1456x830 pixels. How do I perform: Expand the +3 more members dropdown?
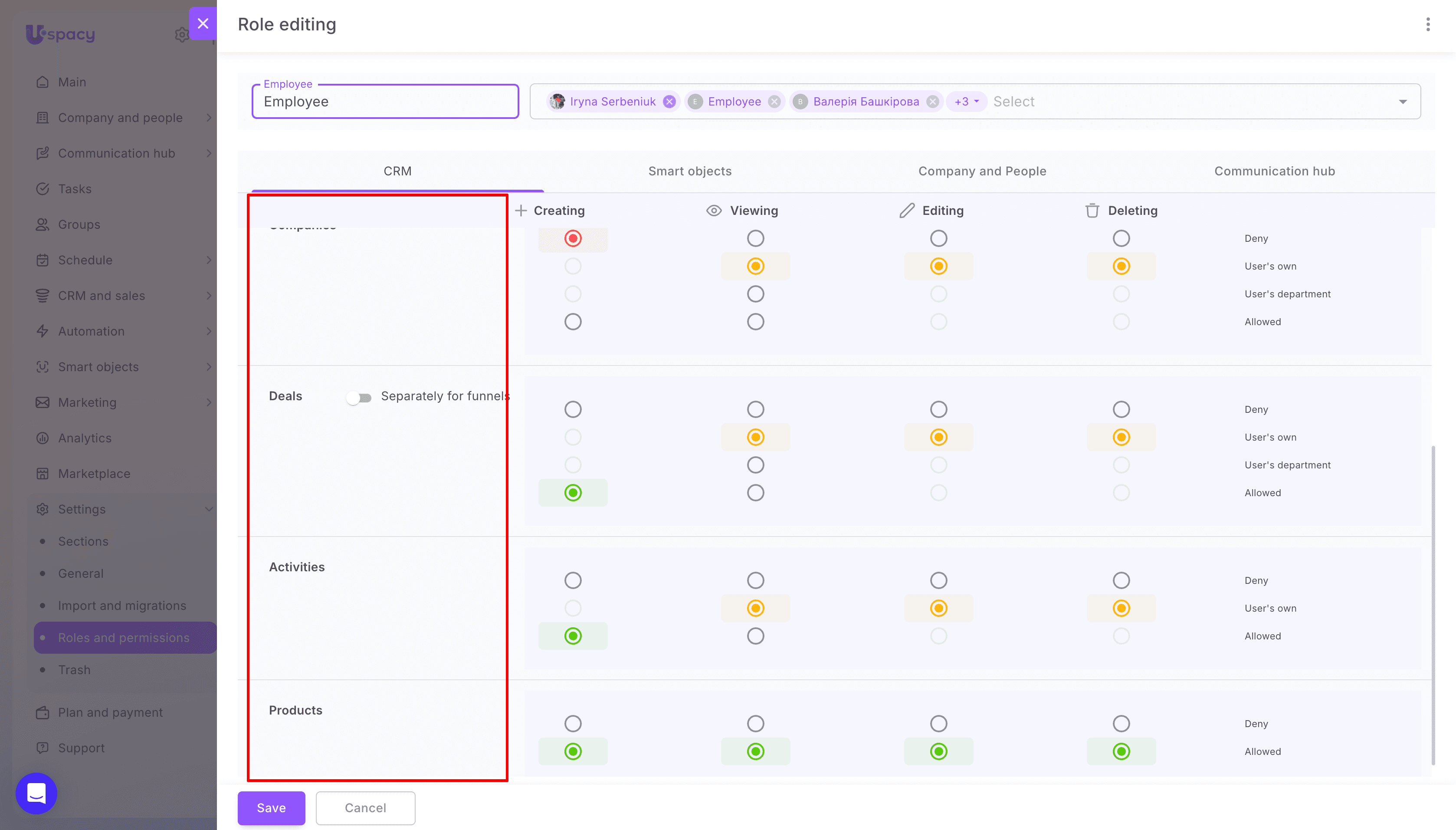967,102
